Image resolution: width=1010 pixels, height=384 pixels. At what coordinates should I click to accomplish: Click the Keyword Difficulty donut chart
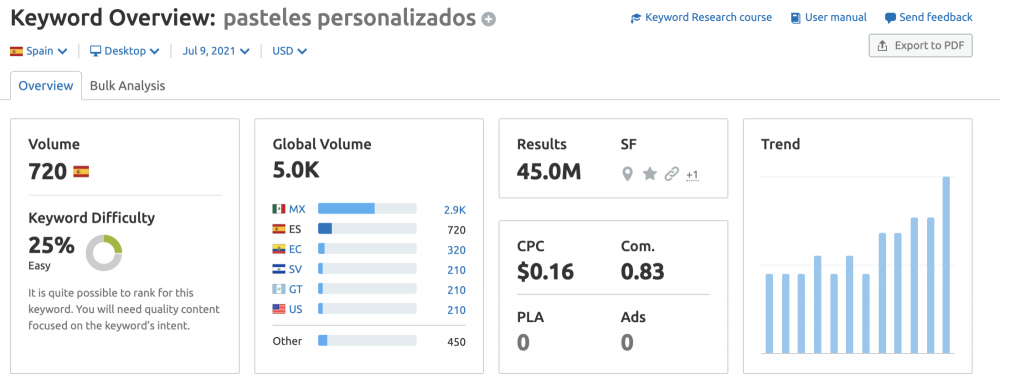point(104,253)
